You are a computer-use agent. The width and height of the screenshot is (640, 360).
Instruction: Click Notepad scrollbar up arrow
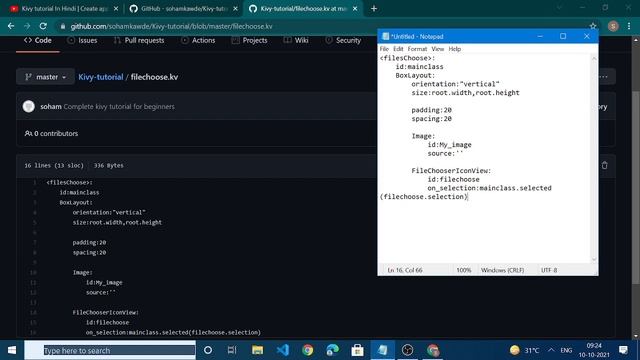click(x=594, y=58)
